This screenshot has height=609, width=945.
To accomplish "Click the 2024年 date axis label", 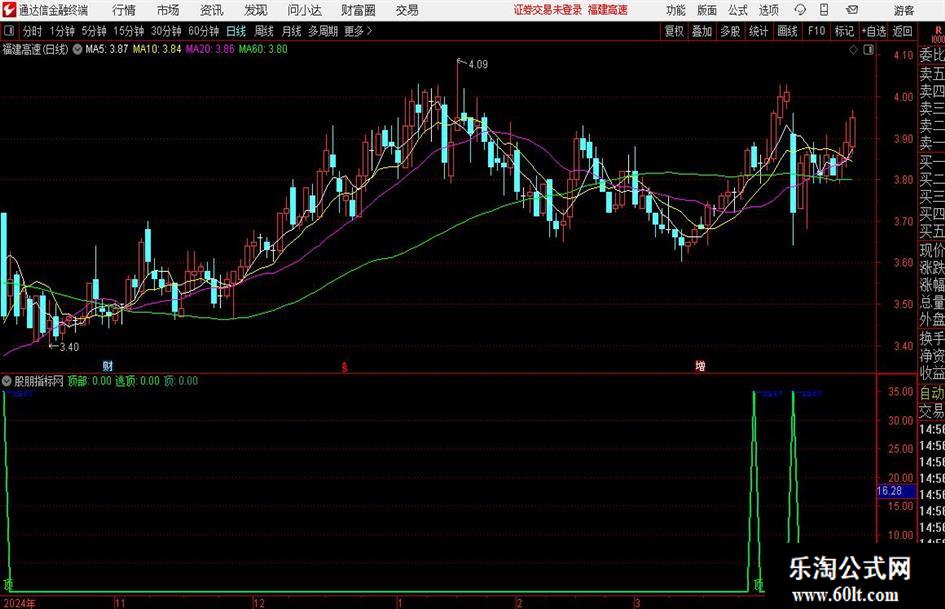I will (x=19, y=603).
